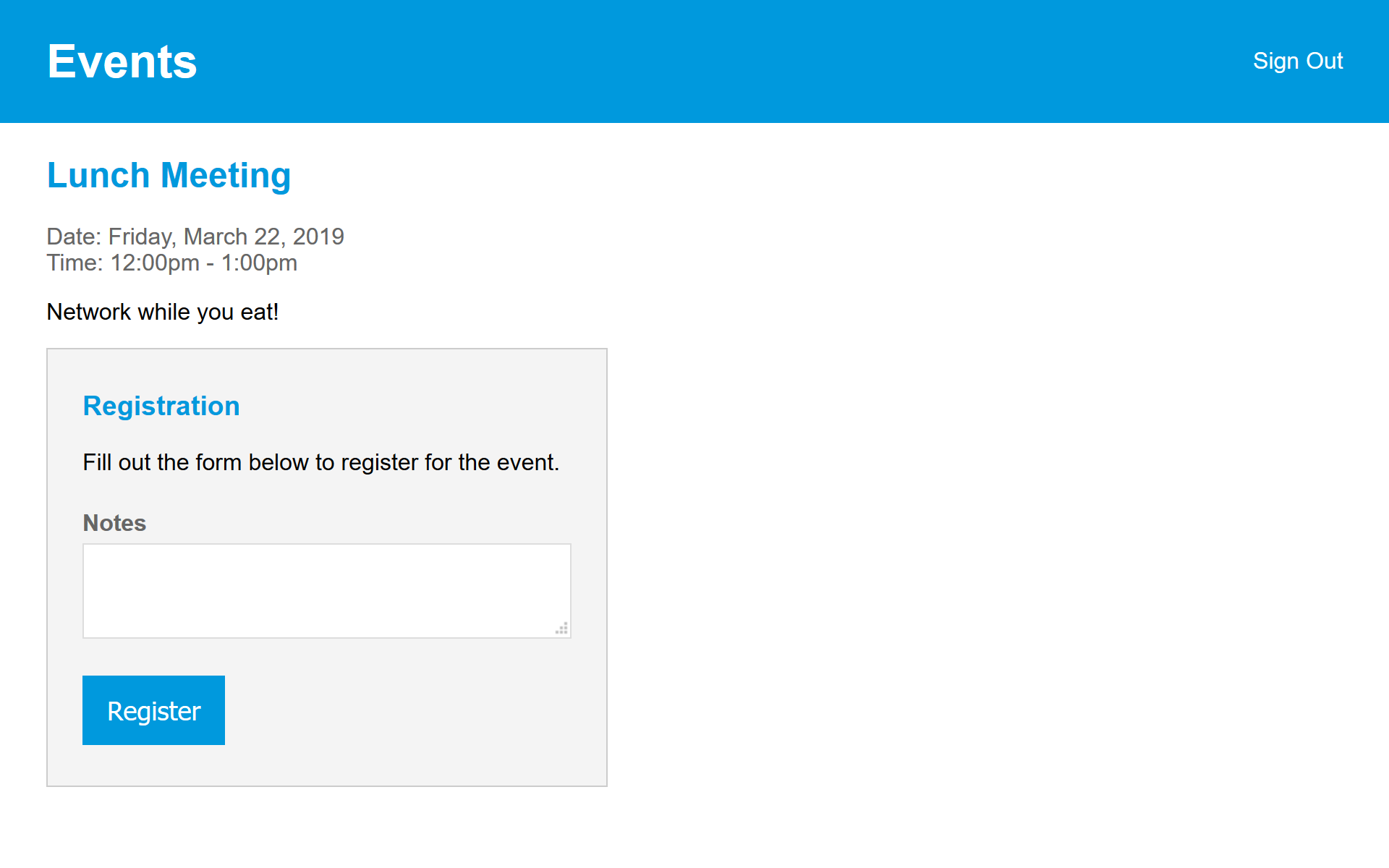1389x868 pixels.
Task: Click the "Time:" label text
Action: (x=75, y=263)
